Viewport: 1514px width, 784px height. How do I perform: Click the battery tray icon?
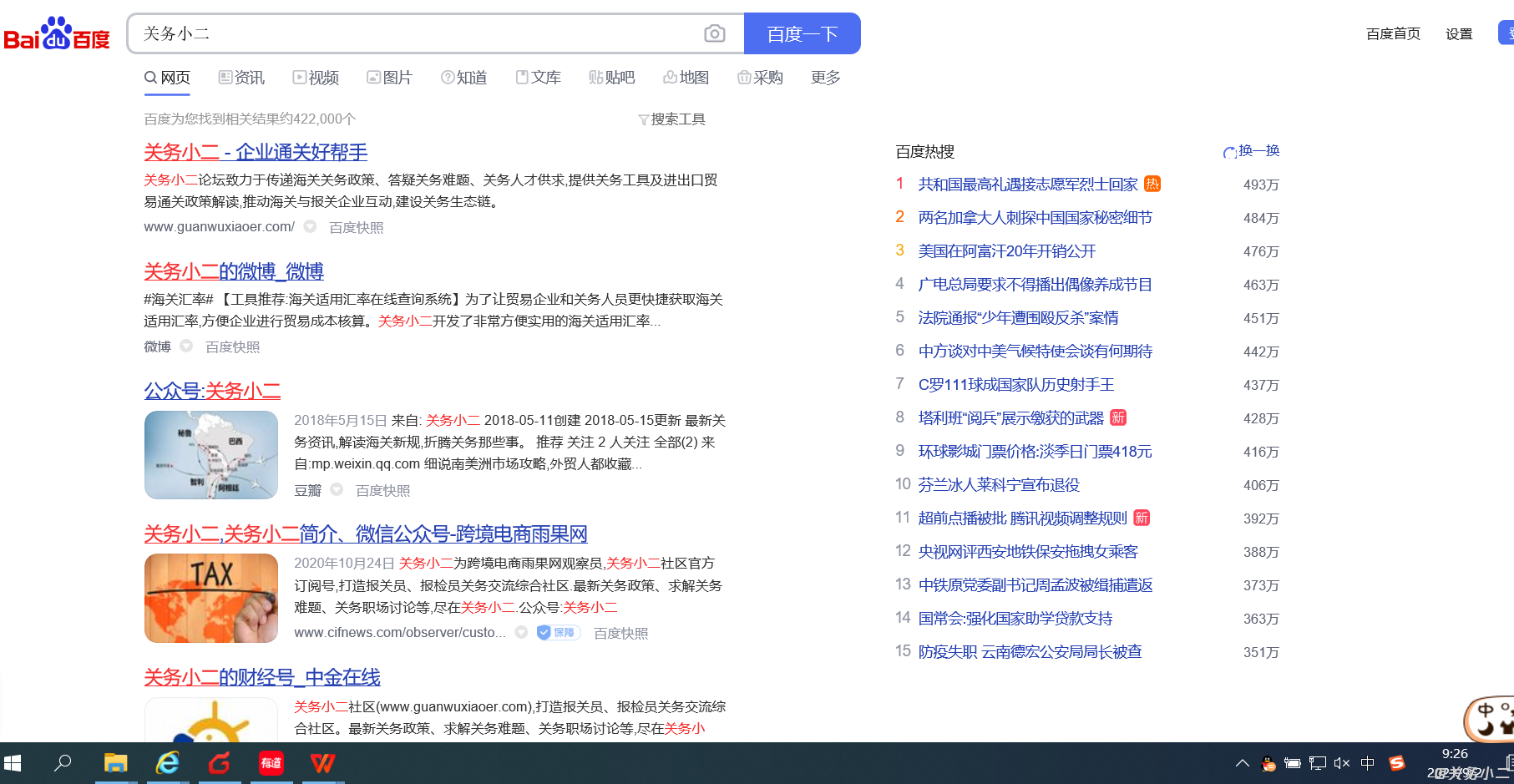click(1293, 763)
